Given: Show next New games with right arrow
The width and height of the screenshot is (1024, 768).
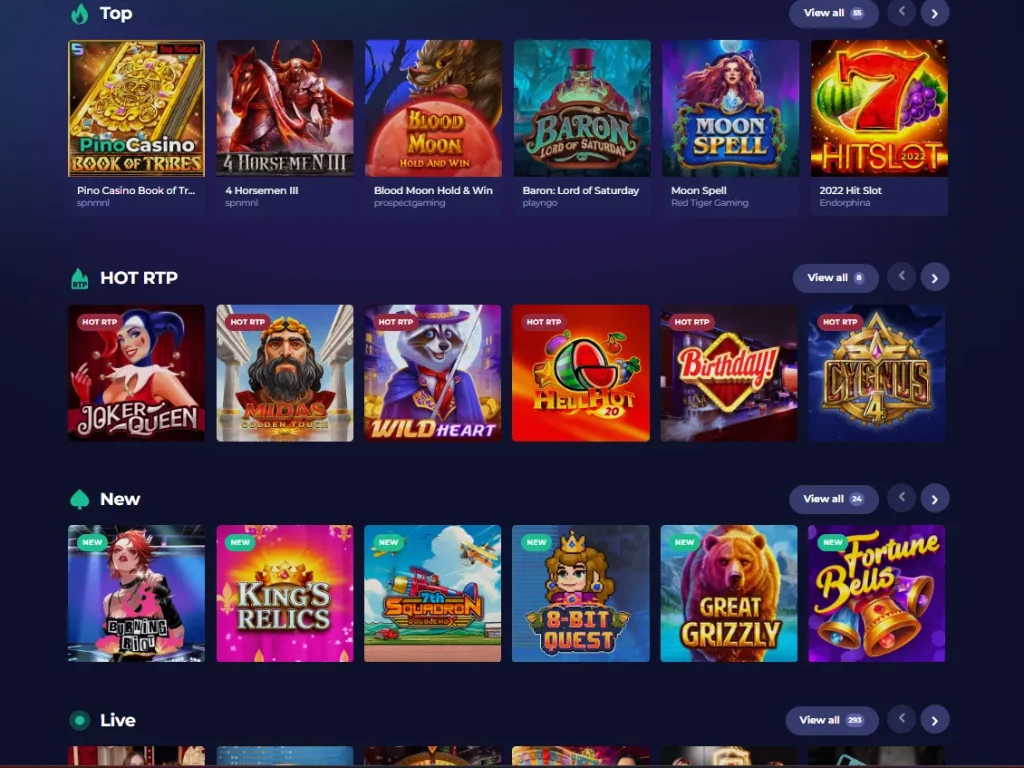Looking at the screenshot, I should tap(935, 499).
